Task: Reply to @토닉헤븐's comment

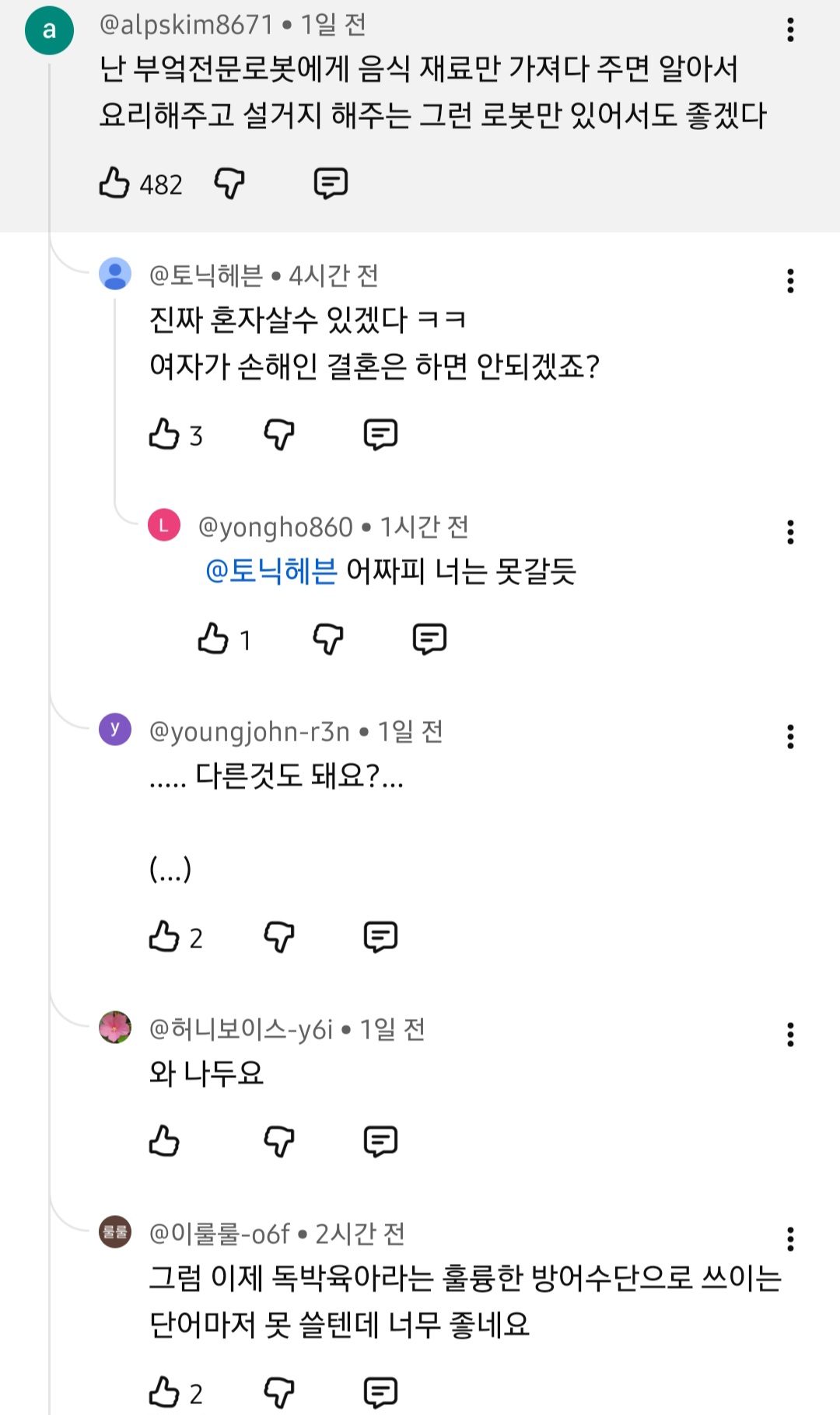Action: tap(380, 434)
